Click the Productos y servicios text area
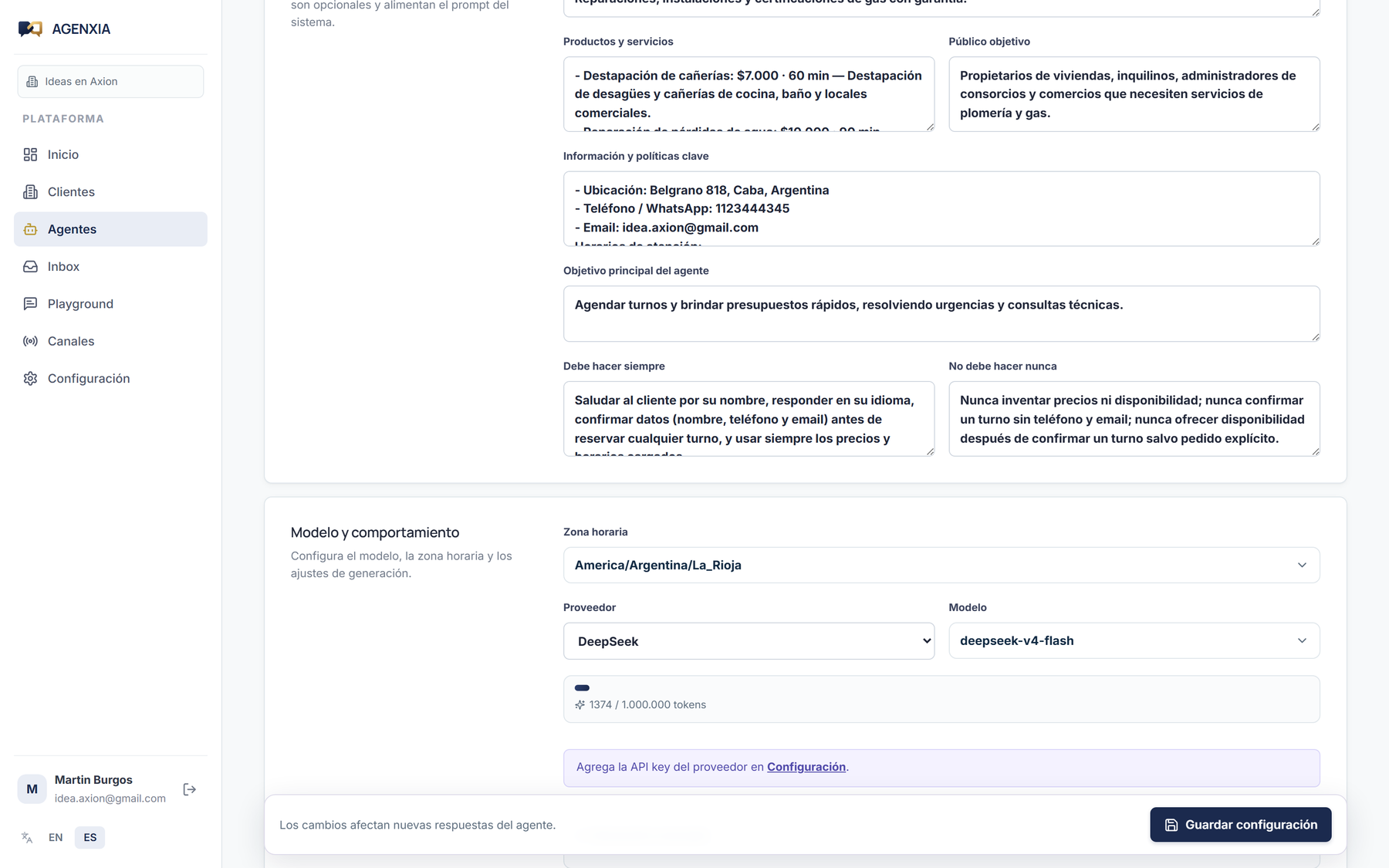The width and height of the screenshot is (1389, 868). (x=749, y=94)
